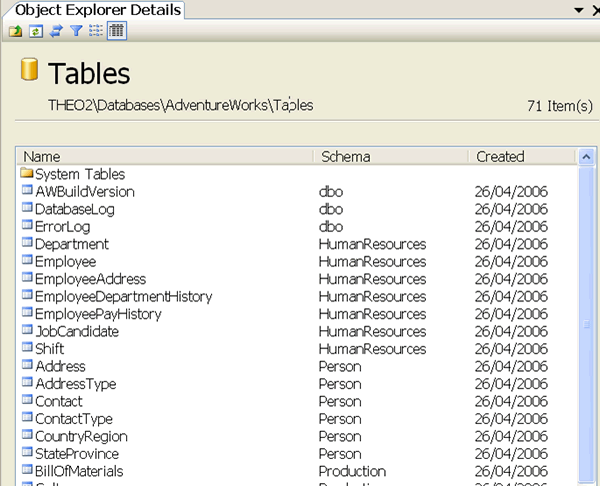This screenshot has width=600, height=486.
Task: Switch to List view icon
Action: tap(96, 31)
